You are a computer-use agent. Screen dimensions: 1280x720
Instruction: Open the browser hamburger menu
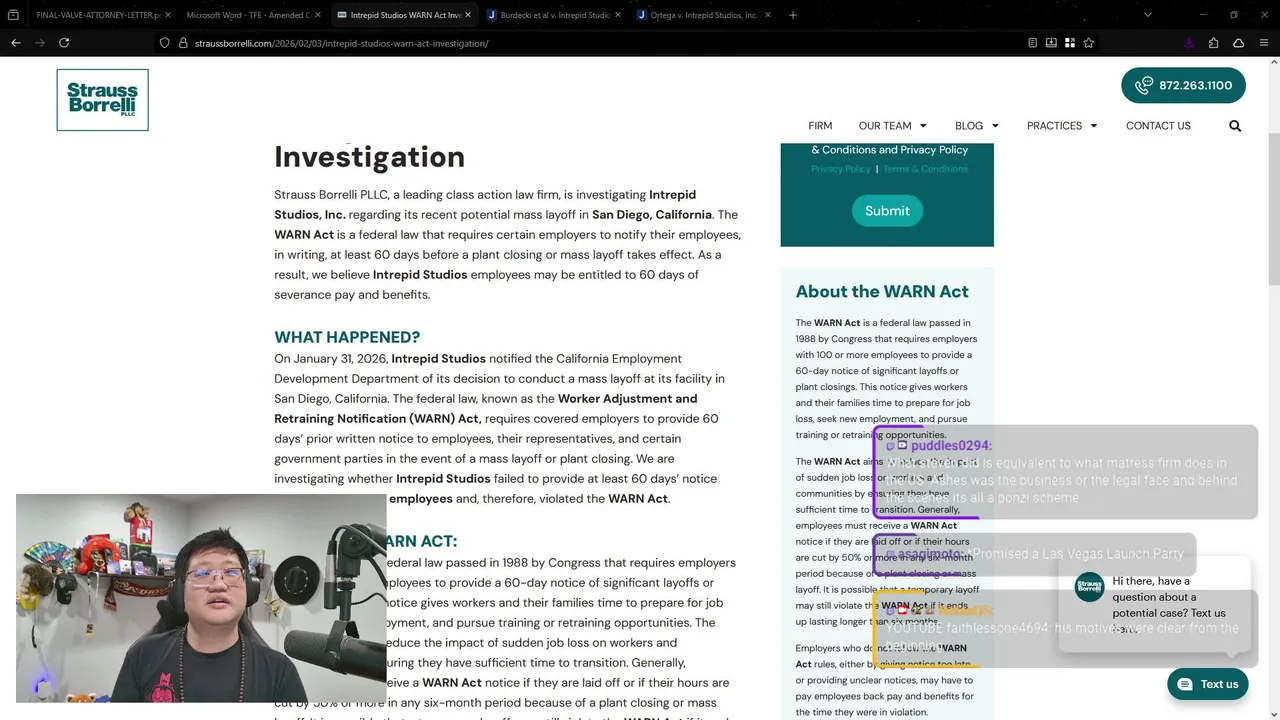(1264, 43)
